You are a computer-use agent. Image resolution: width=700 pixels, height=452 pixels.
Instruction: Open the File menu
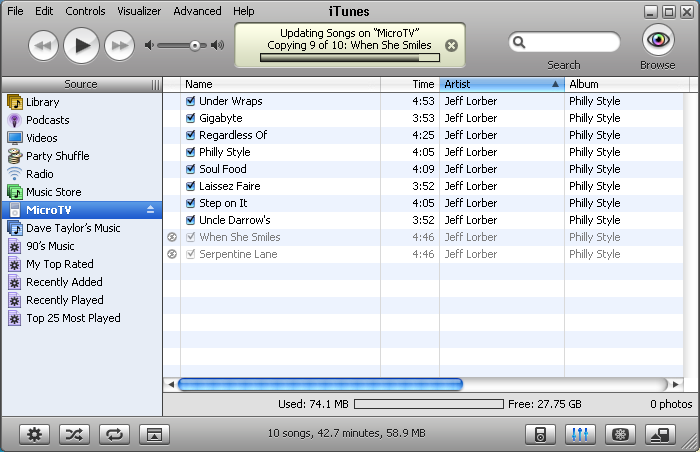[15, 11]
